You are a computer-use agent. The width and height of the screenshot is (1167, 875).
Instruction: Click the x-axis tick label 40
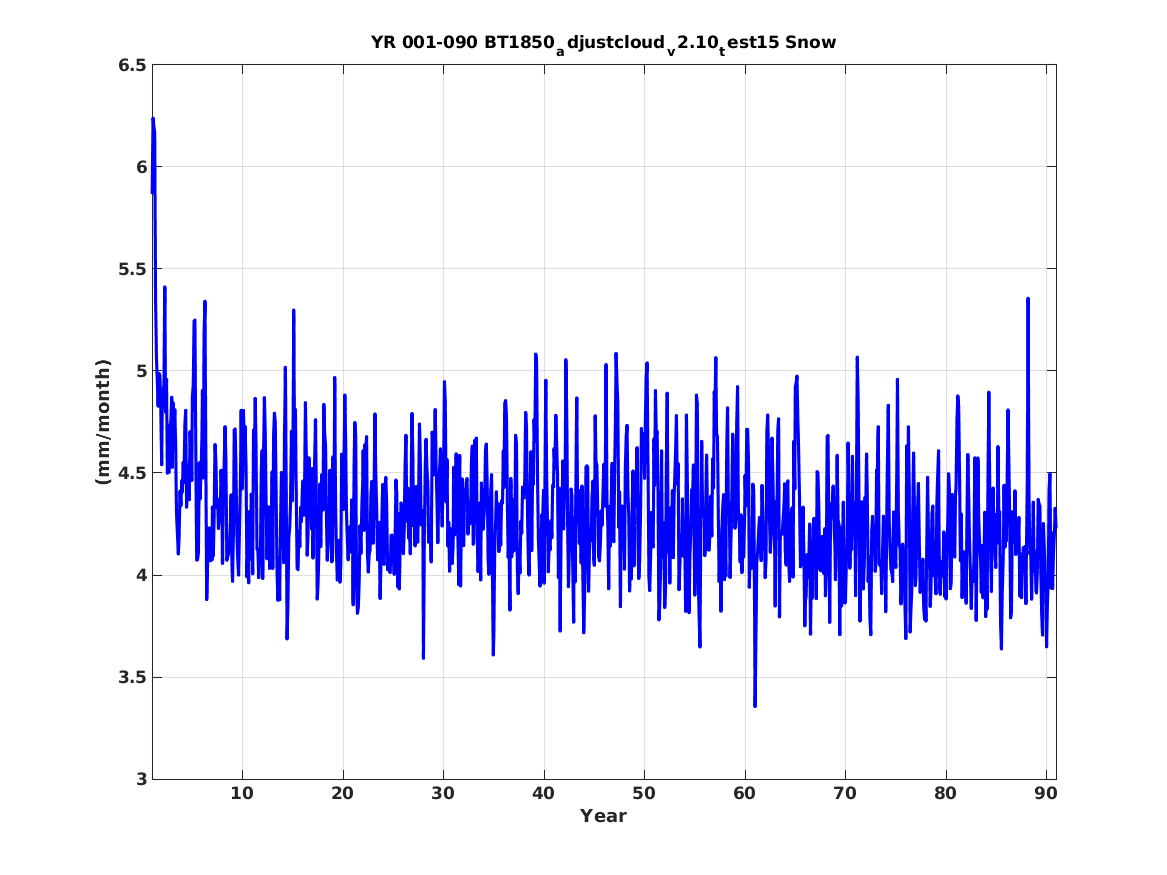click(x=543, y=794)
